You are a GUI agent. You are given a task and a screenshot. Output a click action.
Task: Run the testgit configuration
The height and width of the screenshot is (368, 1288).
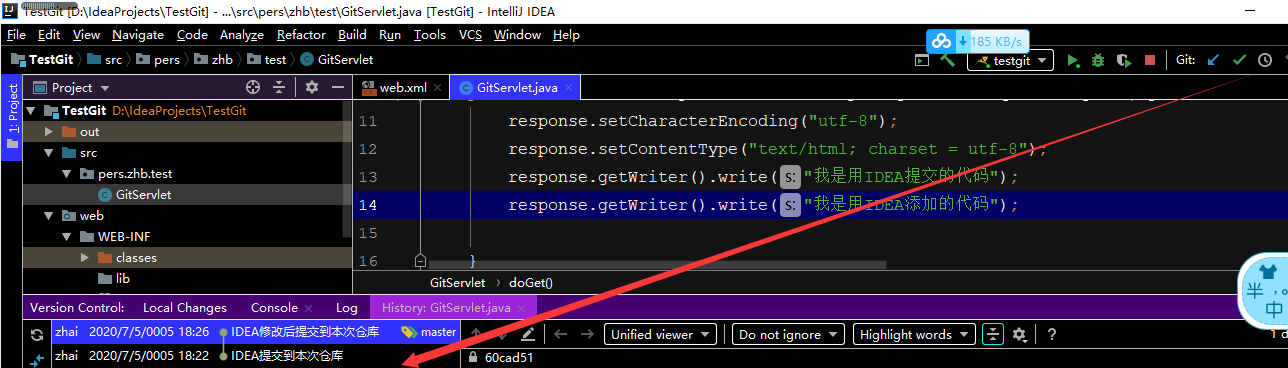tap(1073, 60)
